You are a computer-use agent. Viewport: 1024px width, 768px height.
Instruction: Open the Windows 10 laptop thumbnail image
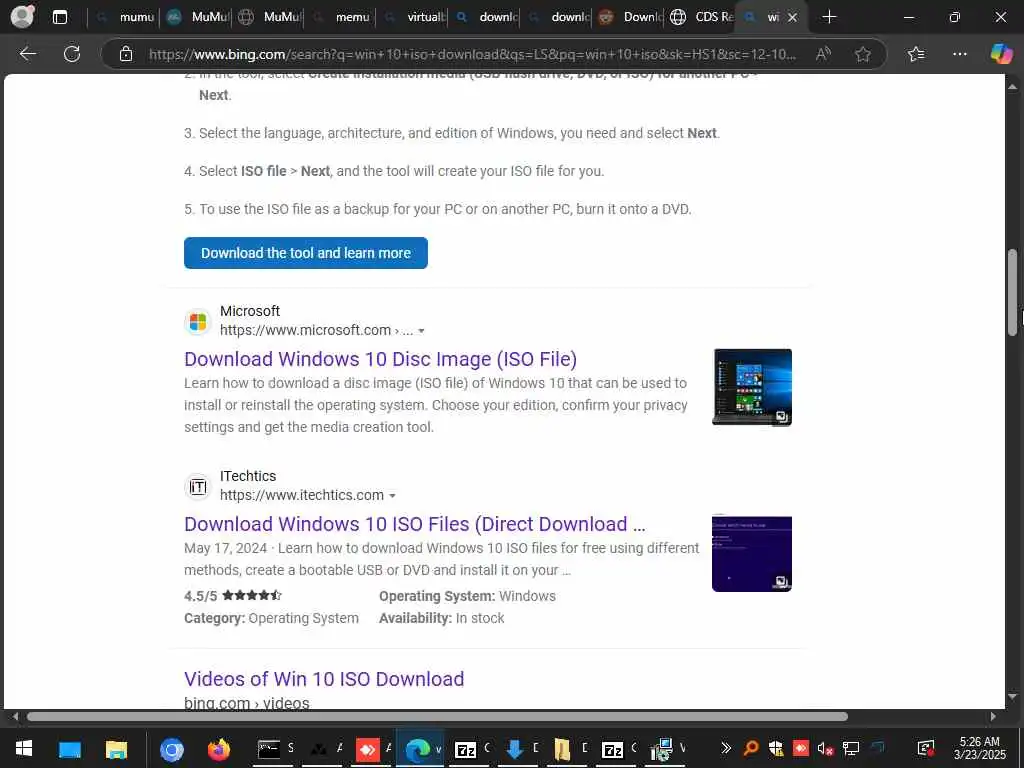(x=752, y=387)
